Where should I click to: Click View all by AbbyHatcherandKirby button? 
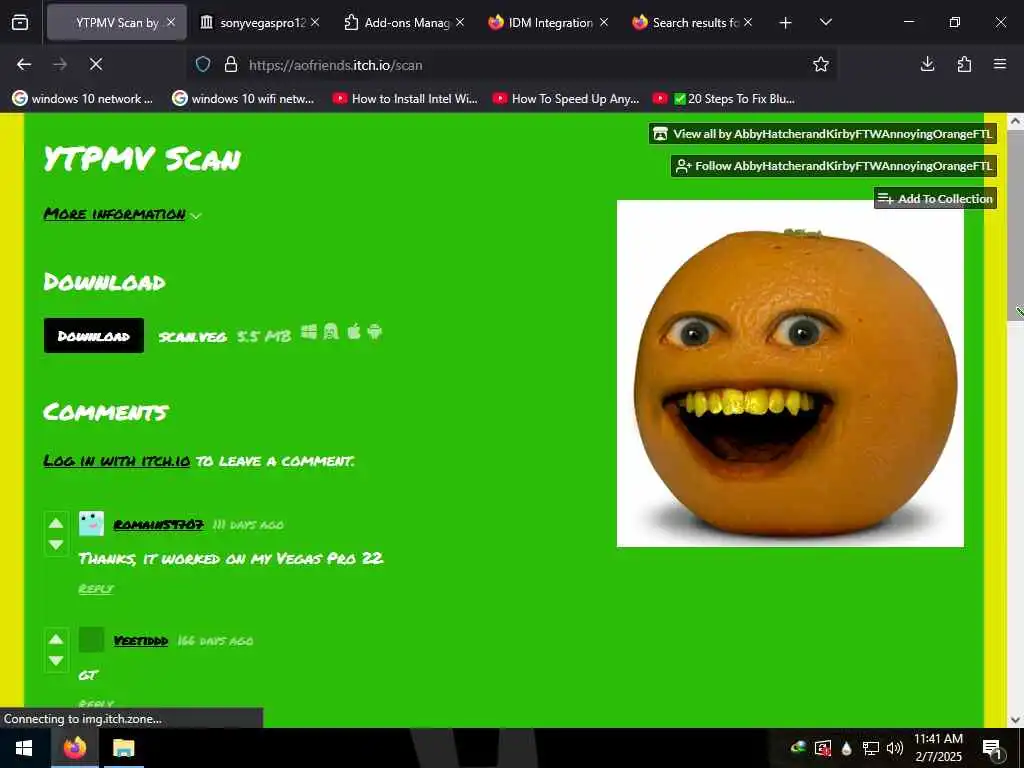823,134
